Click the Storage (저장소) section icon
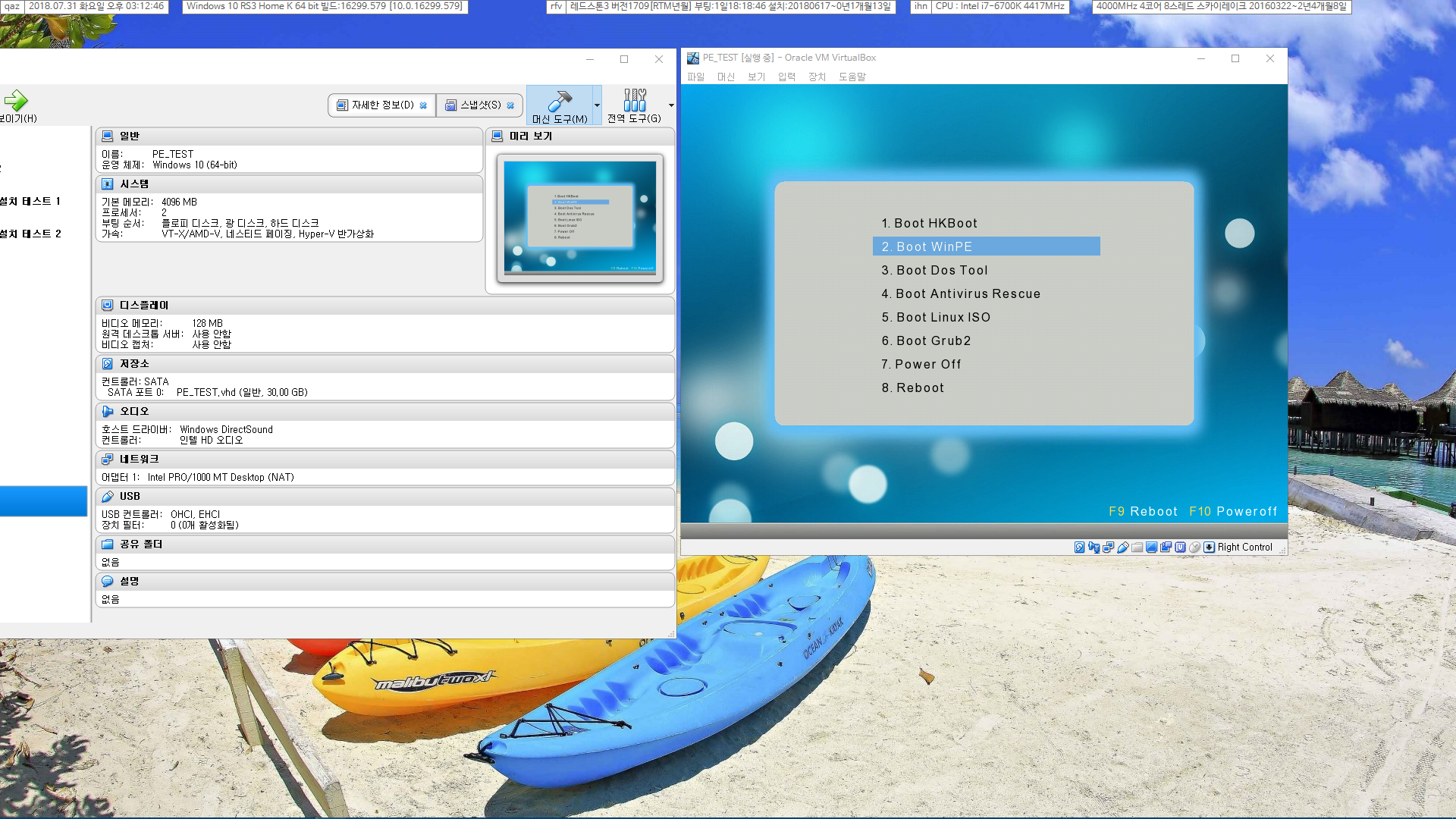The image size is (1456, 819). 108,363
